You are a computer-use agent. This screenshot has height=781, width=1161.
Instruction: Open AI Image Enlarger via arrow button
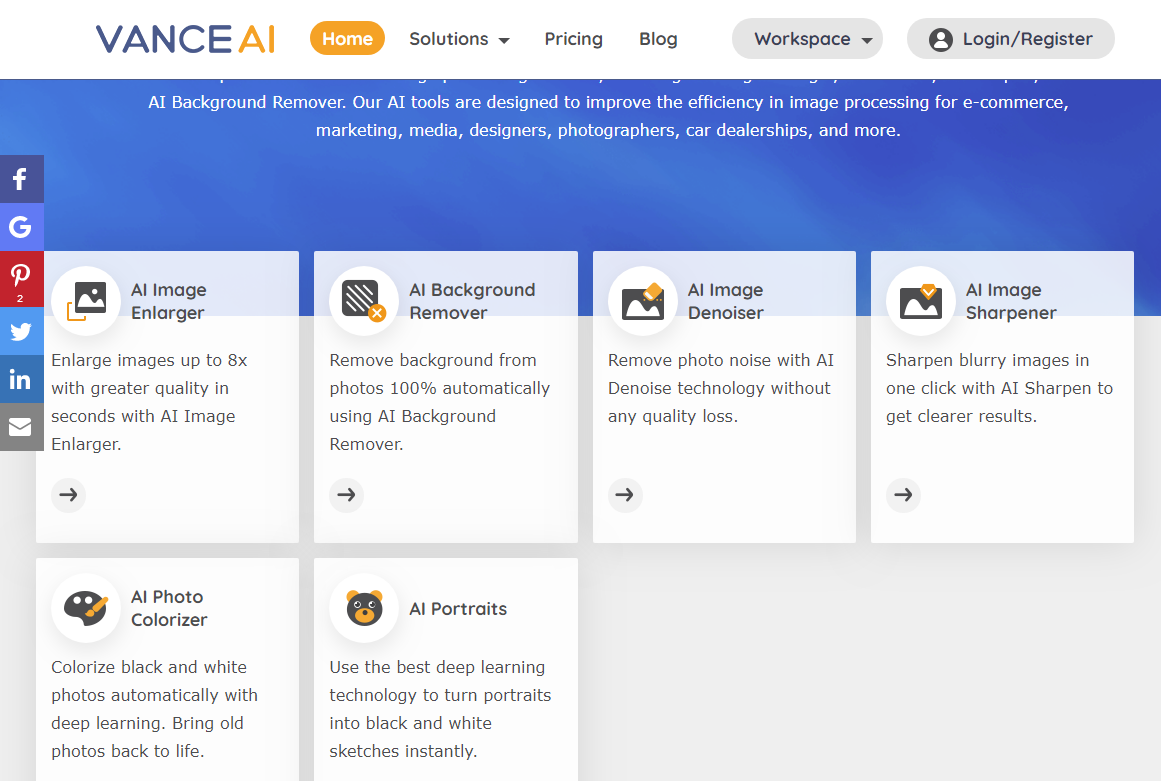tap(69, 495)
